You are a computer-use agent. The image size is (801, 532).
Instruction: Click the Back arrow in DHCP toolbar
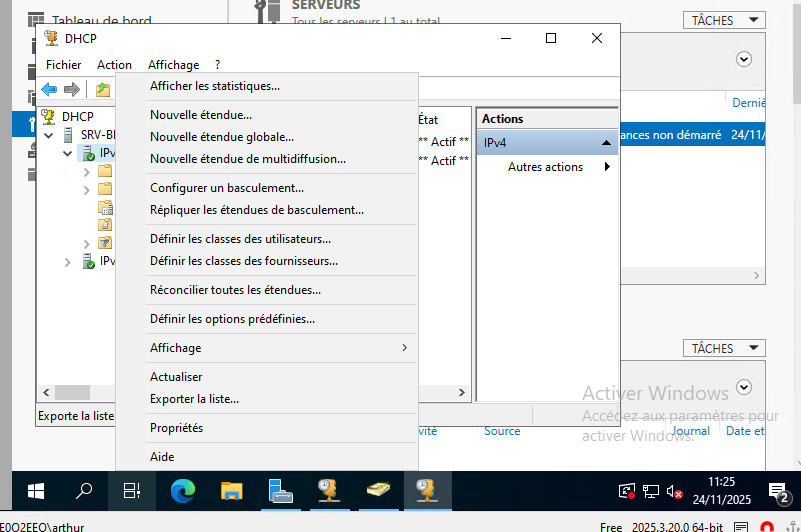coord(49,89)
